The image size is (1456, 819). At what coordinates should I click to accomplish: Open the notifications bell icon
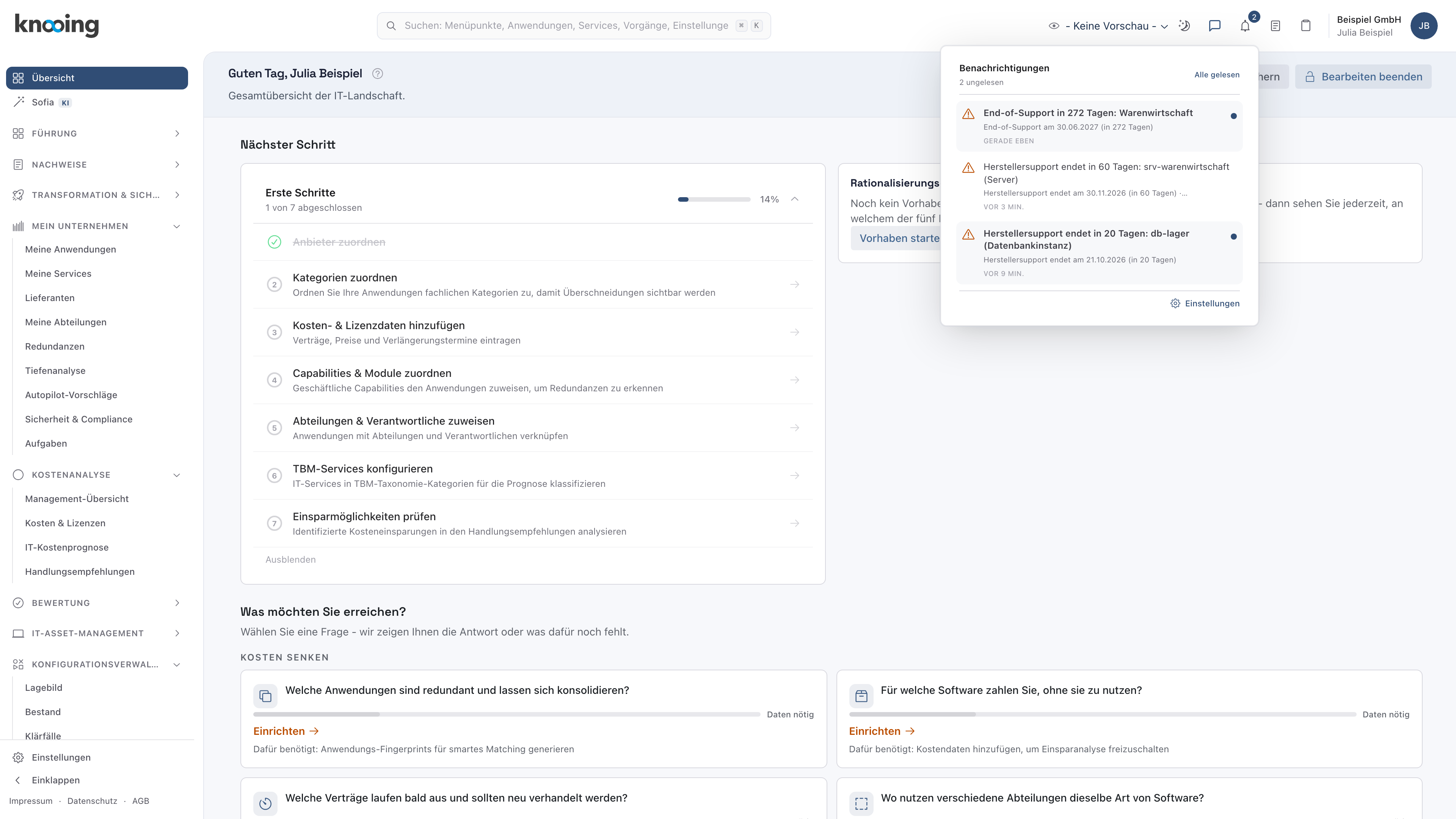[x=1244, y=25]
